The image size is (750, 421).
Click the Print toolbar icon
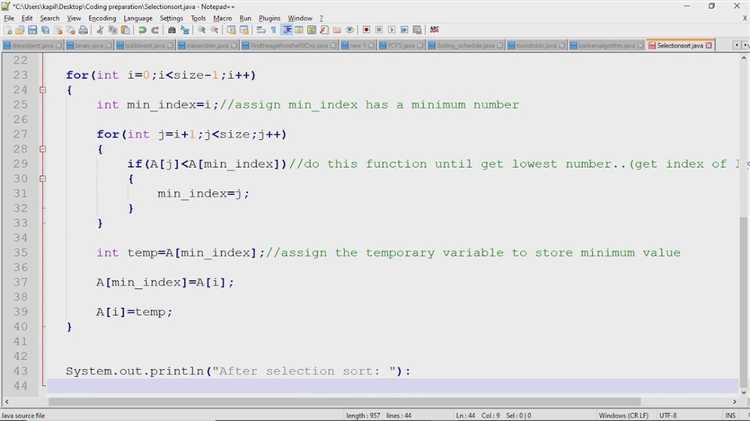(x=83, y=30)
